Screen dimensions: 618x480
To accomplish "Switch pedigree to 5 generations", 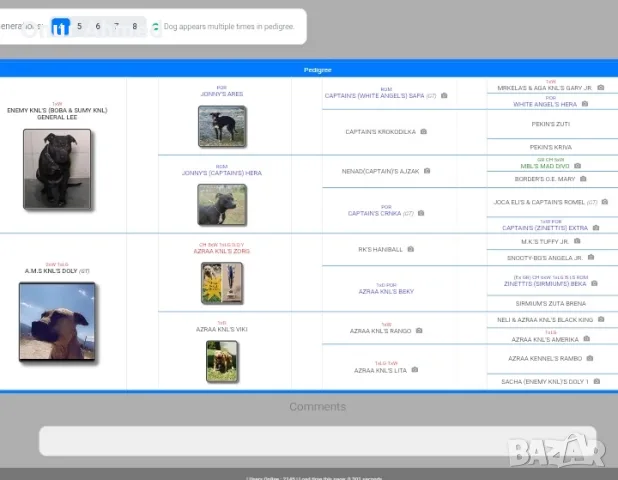I will (79, 26).
